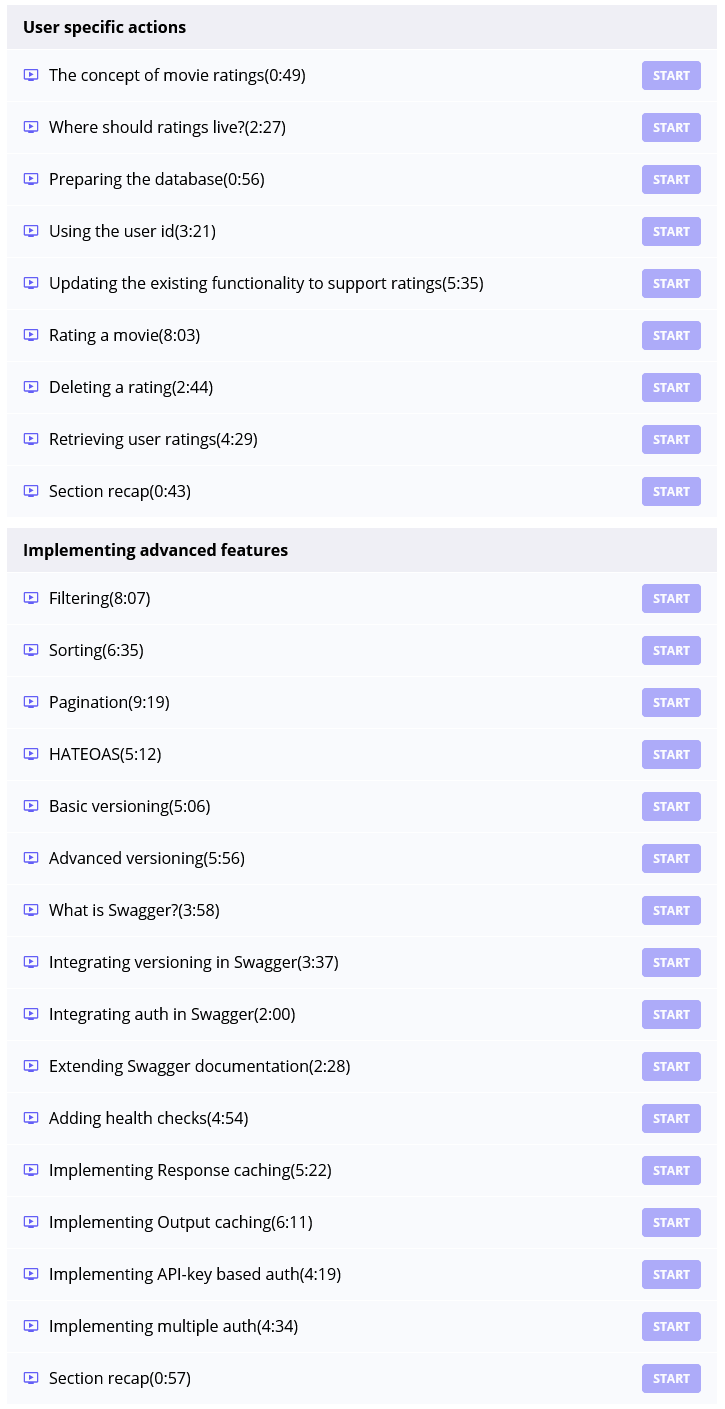The image size is (725, 1409).
Task: Open the 'Using the user id' lesson title
Action: (x=132, y=231)
